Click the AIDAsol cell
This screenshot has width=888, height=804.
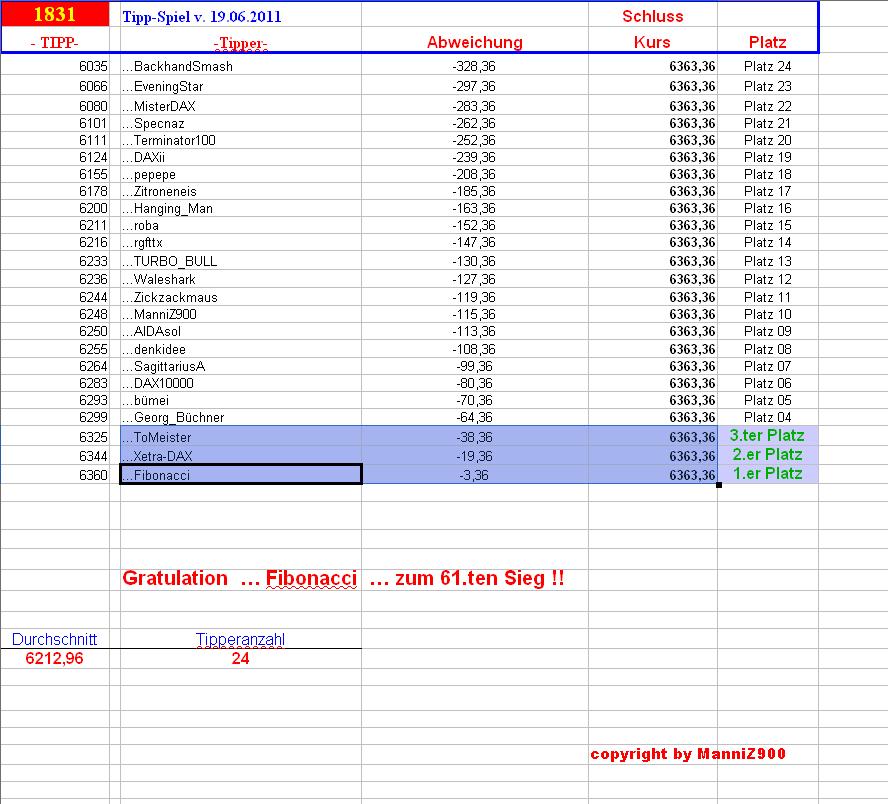click(x=241, y=331)
